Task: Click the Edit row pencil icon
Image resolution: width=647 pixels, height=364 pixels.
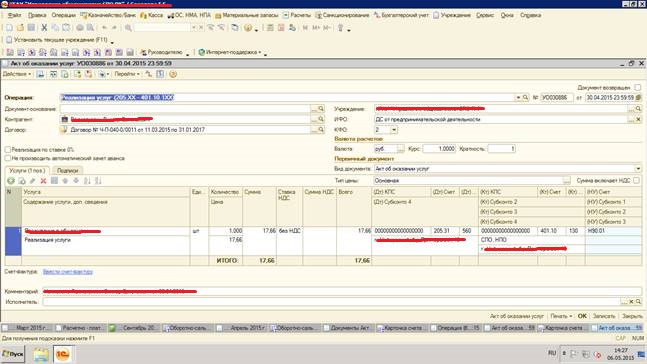Action: click(x=33, y=181)
